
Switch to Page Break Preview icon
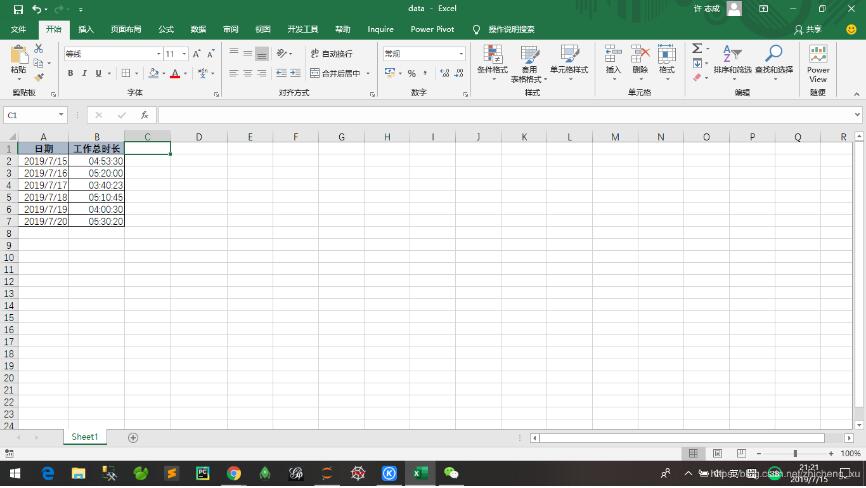point(741,453)
